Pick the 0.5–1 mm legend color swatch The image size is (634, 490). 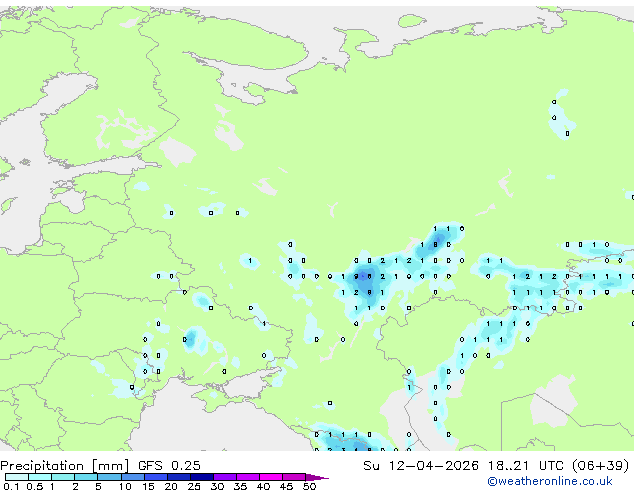coord(40,477)
